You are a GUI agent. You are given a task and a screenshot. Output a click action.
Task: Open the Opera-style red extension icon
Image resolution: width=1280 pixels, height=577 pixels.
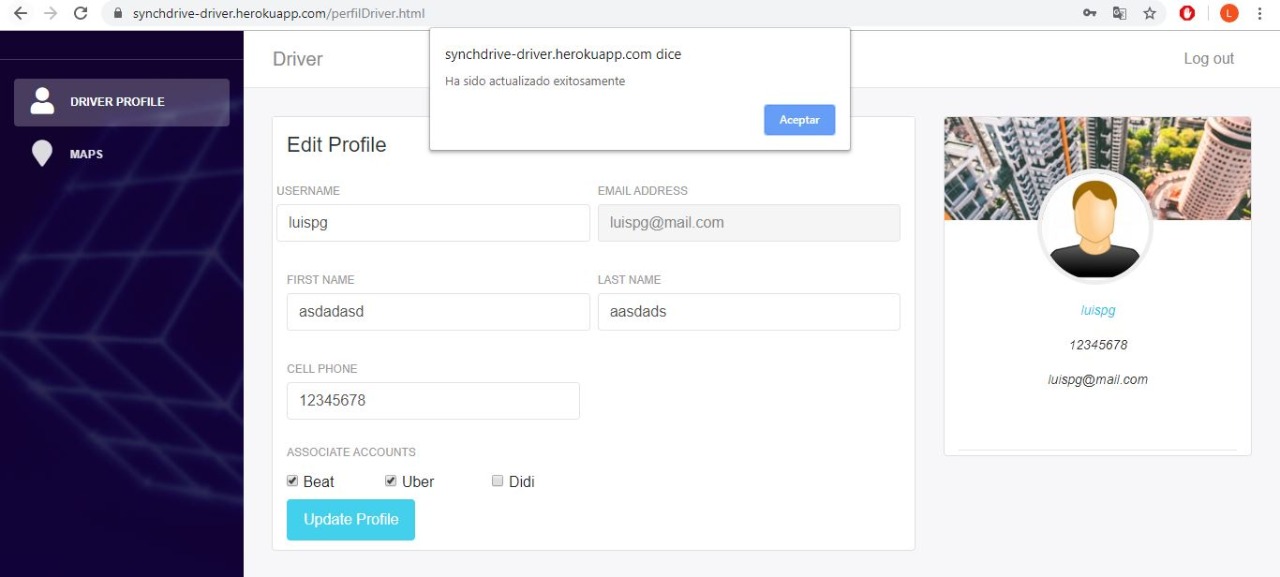1188,14
